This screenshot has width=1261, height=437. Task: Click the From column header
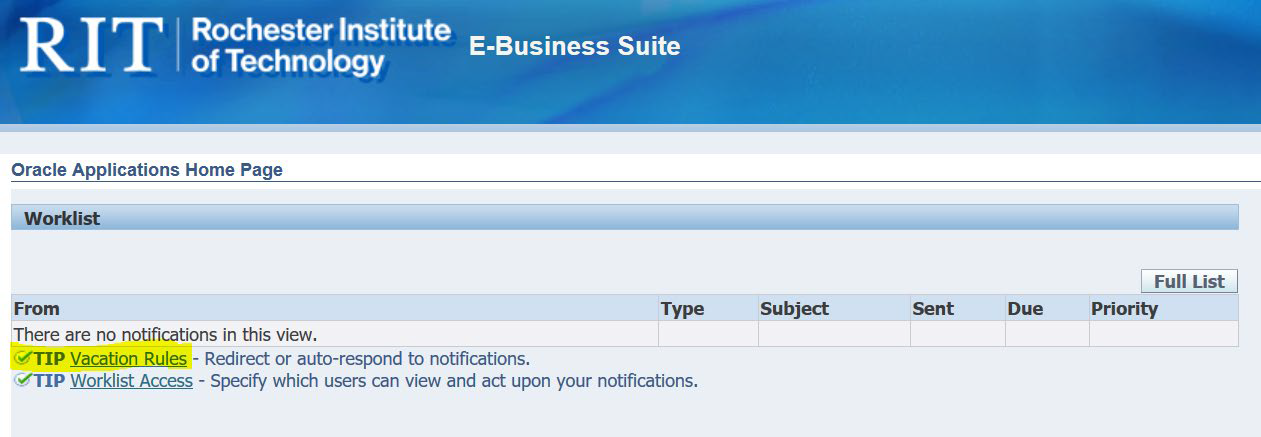[37, 309]
